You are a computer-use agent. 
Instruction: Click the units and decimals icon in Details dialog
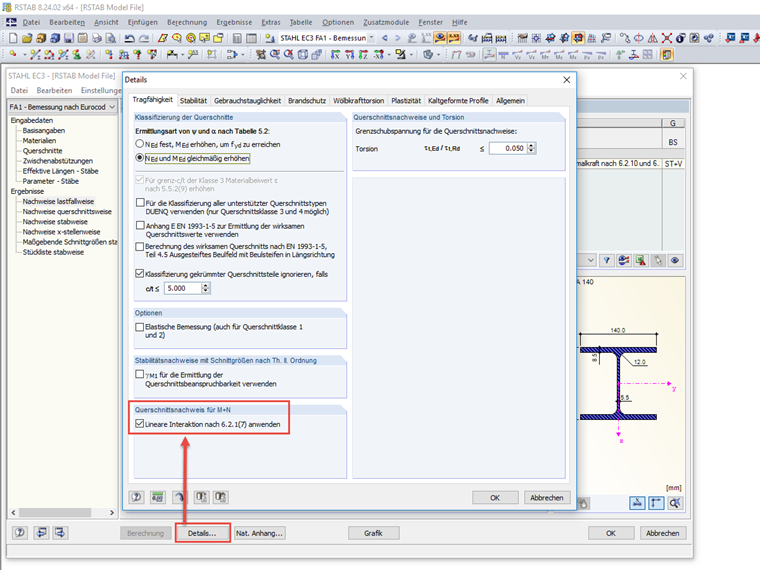[x=158, y=497]
